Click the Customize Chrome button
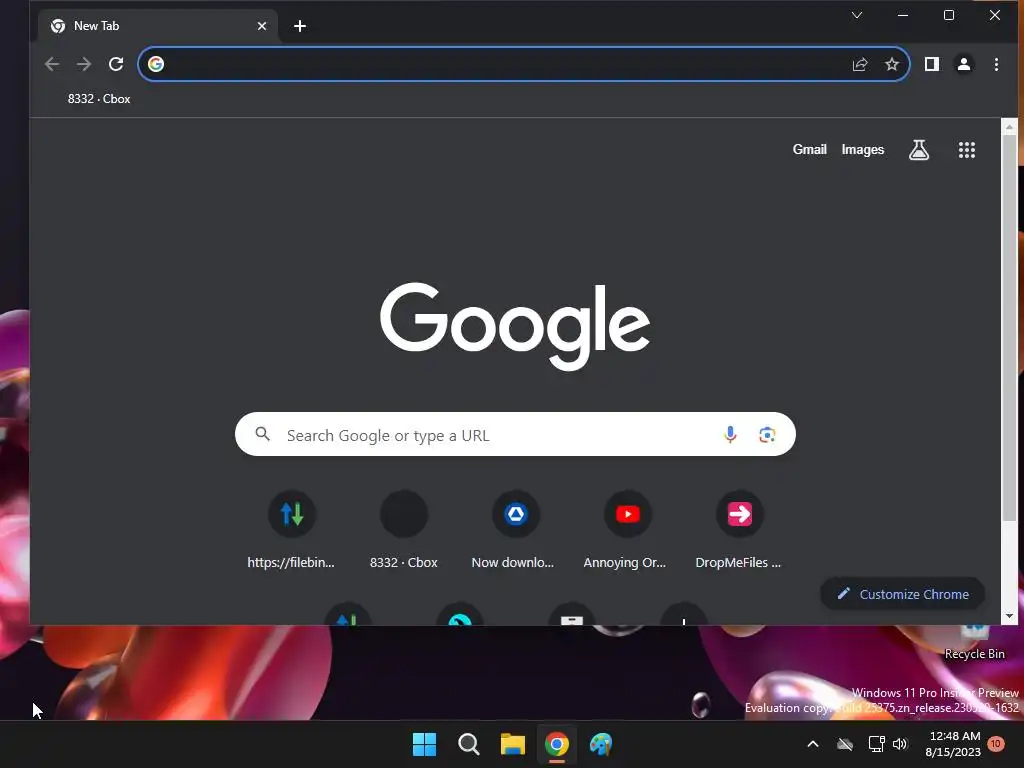Viewport: 1024px width, 768px height. [903, 594]
